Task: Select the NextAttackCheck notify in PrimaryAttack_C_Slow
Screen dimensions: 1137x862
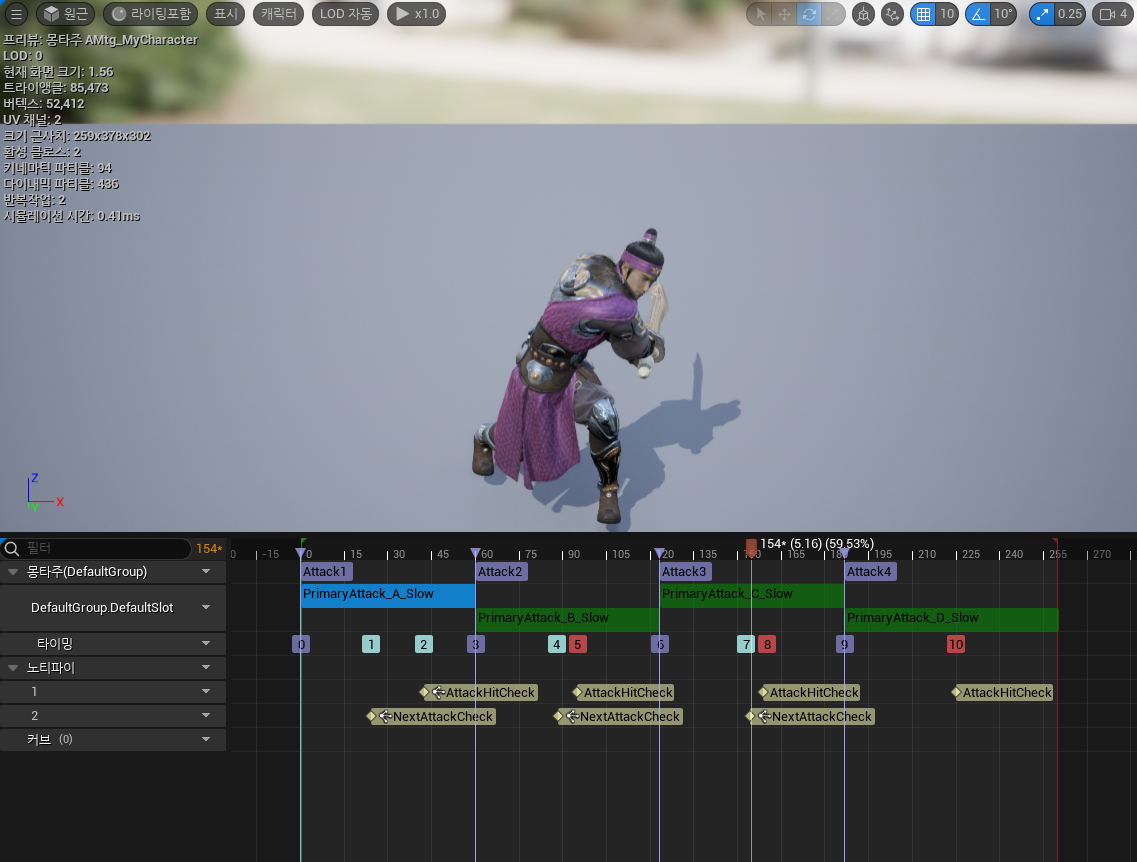Action: point(810,716)
